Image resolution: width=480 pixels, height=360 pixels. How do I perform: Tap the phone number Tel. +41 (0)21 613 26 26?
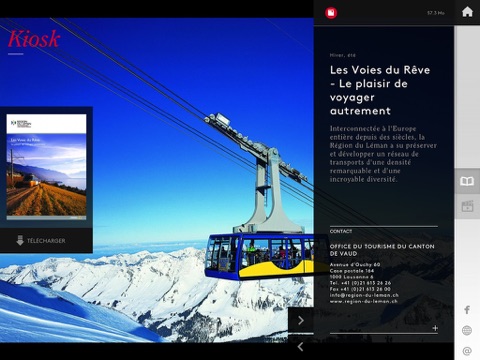pos(360,283)
